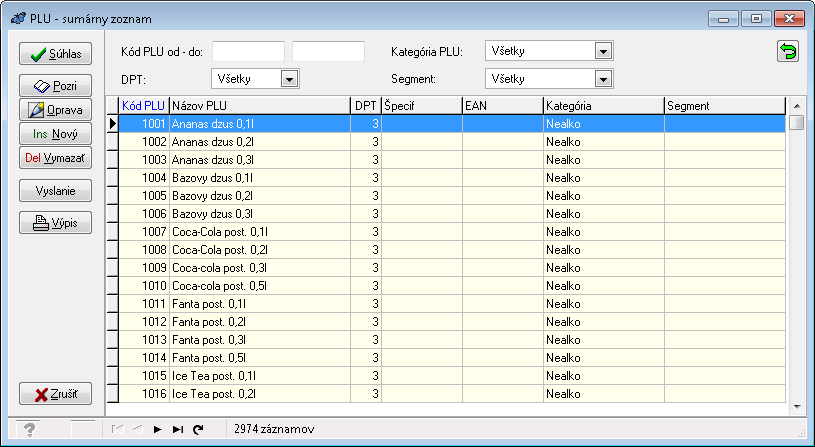815x447 pixels.
Task: Click PLU code cell 1010
Action: [x=144, y=286]
